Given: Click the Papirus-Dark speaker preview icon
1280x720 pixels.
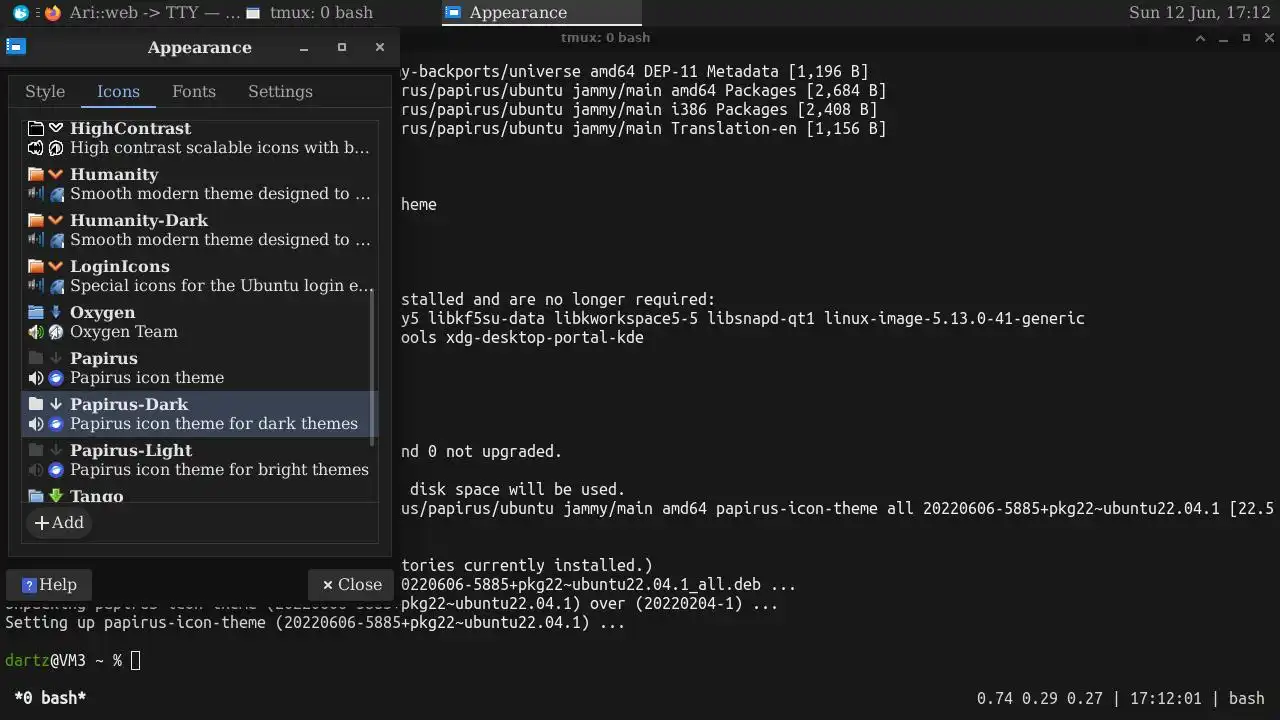Looking at the screenshot, I should [36, 424].
